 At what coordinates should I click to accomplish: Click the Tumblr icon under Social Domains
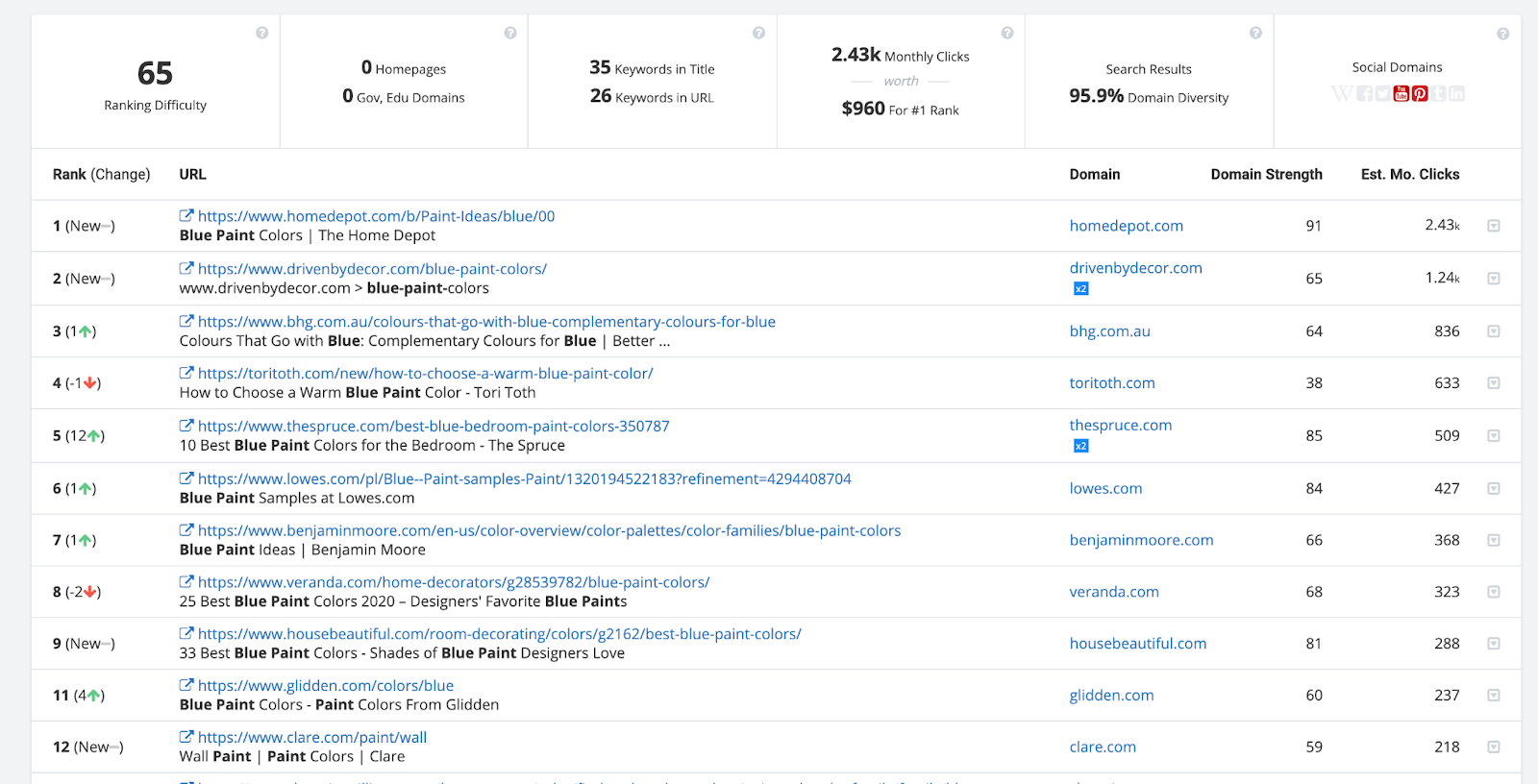tap(1438, 93)
